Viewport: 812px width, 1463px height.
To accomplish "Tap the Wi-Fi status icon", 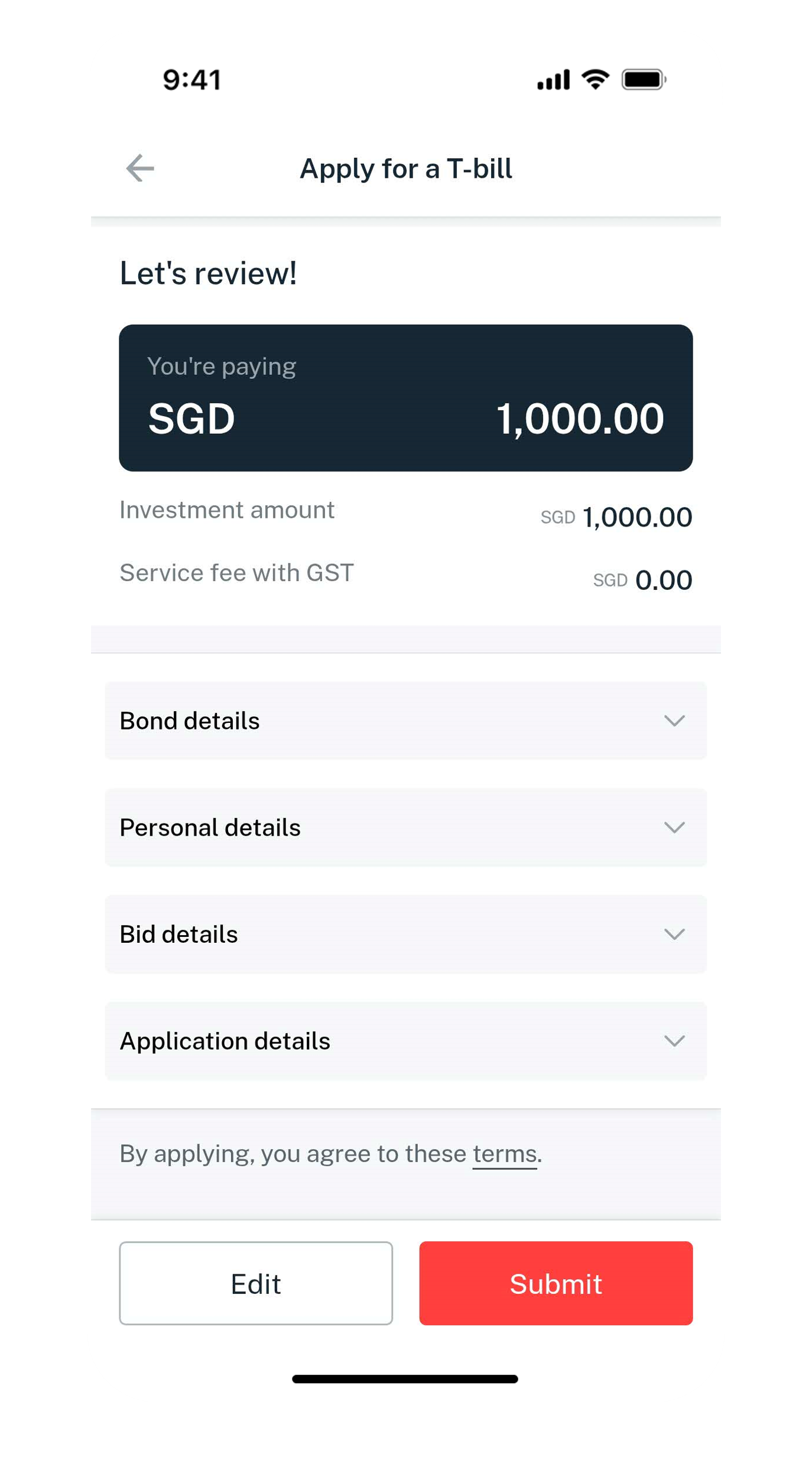I will (595, 79).
